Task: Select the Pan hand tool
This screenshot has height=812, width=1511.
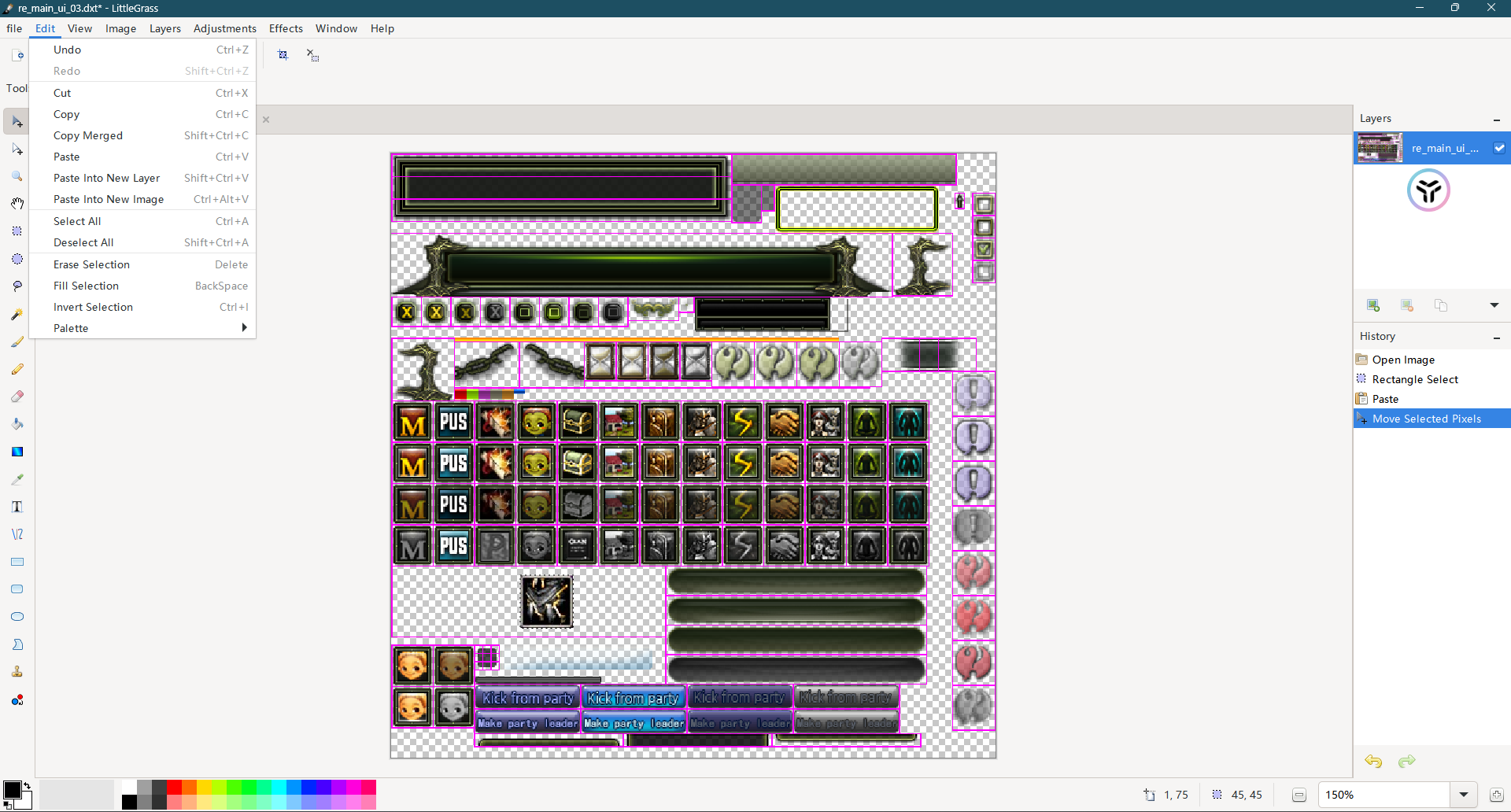Action: 17,204
